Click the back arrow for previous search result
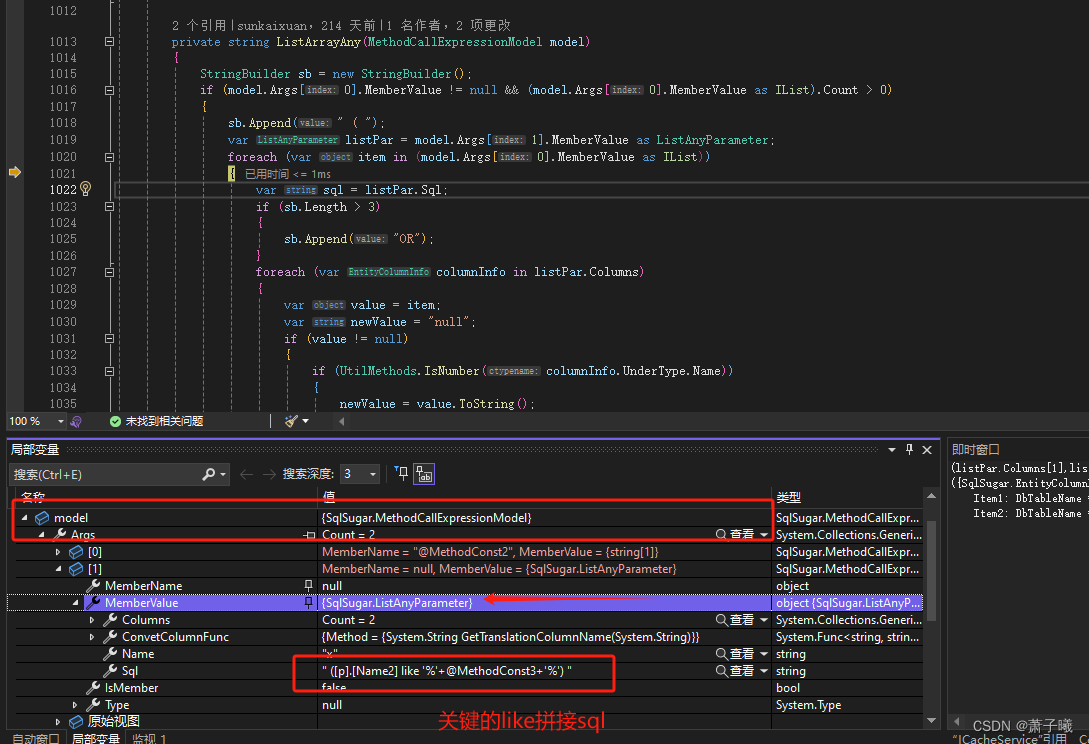 click(x=246, y=474)
